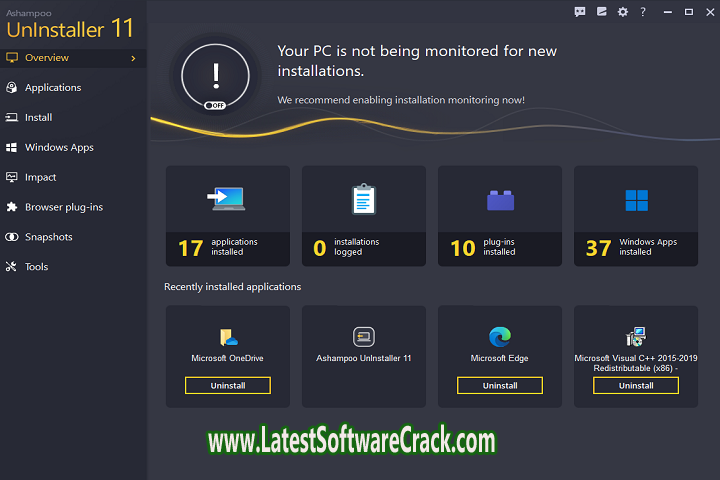Click the note icon left of settings gear

tap(602, 12)
